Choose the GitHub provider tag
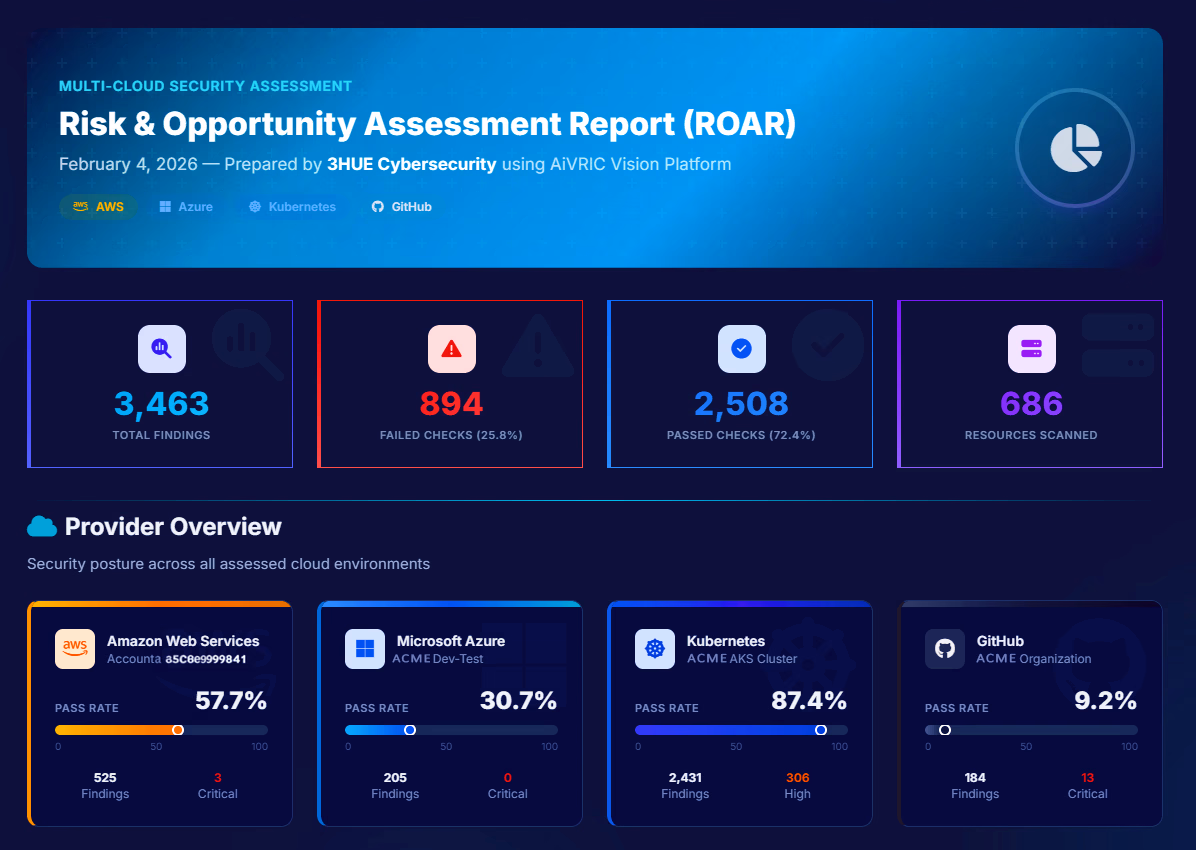Screen dimensions: 1196x850 402,207
